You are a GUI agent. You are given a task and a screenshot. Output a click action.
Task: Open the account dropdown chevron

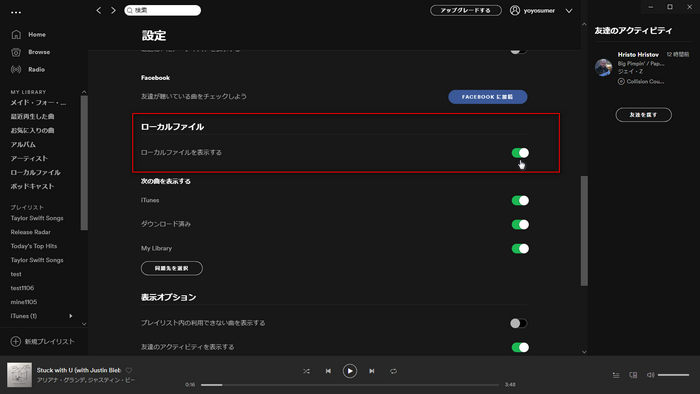point(569,11)
